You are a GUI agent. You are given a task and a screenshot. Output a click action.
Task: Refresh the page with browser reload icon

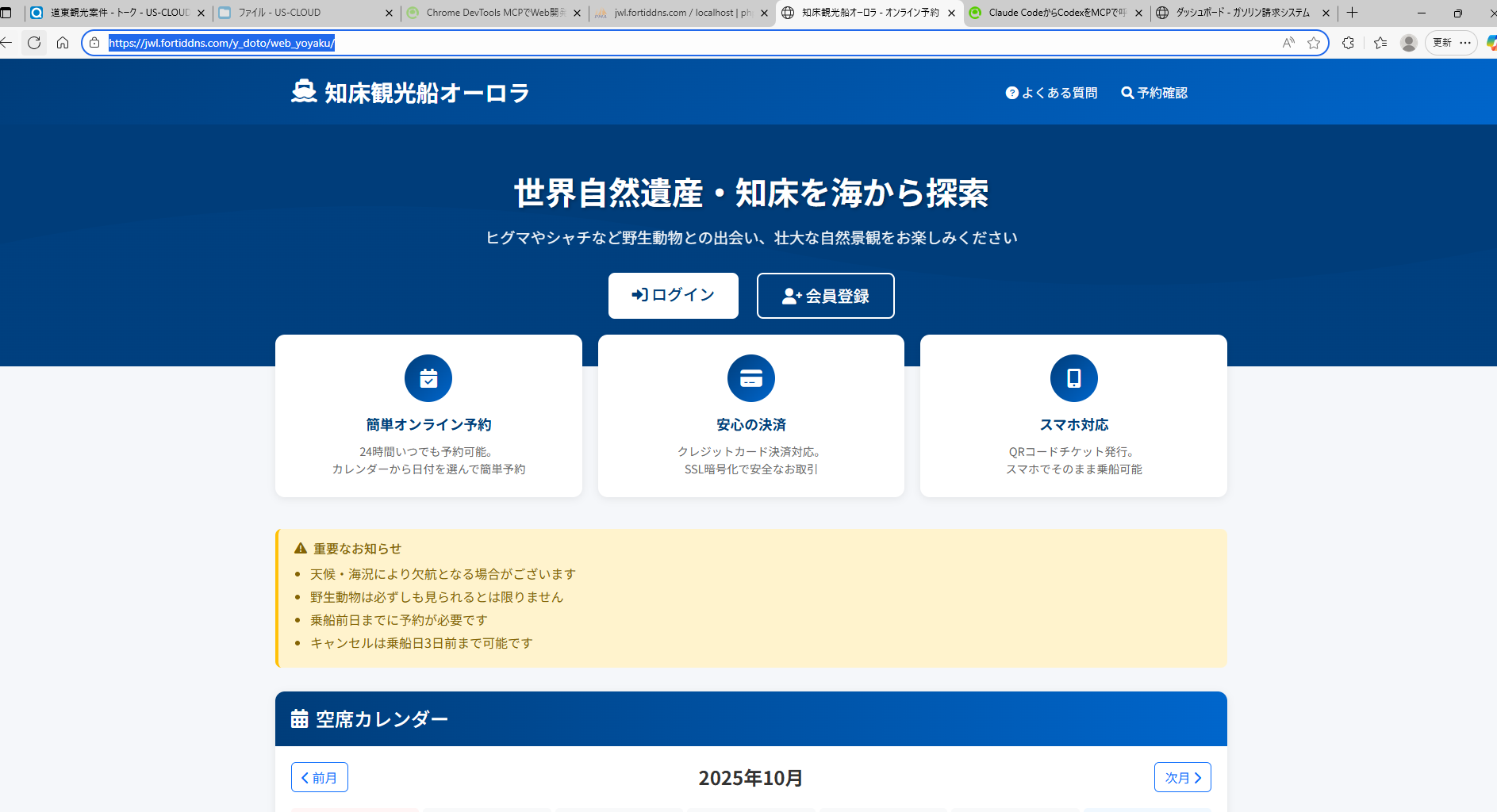click(x=34, y=43)
